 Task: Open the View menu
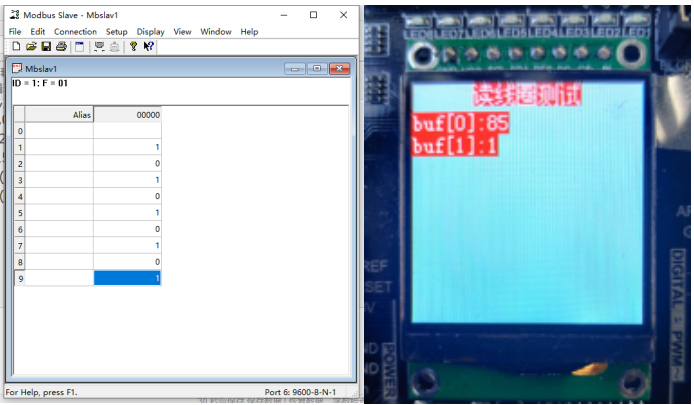[182, 31]
